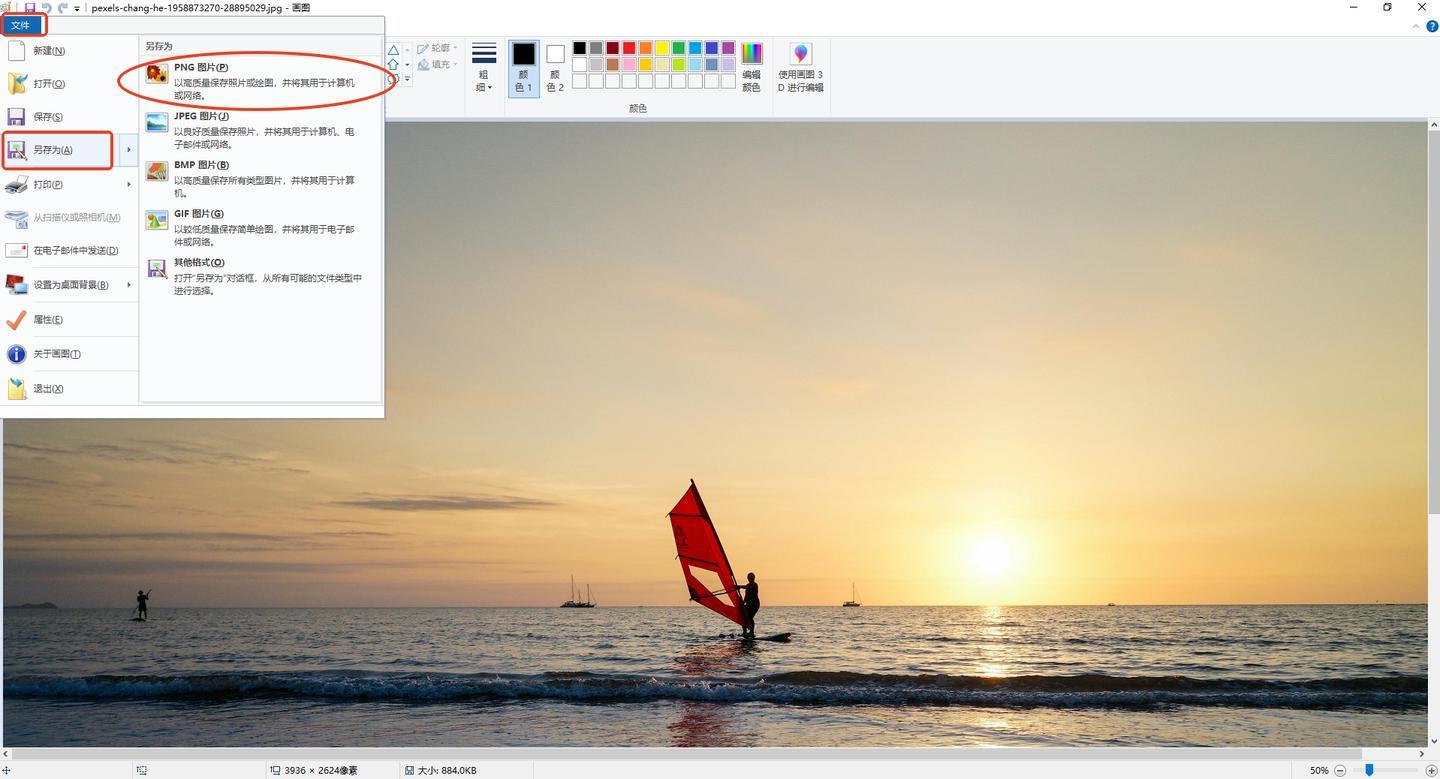Click 使用画图 3D 进行编辑 button

pos(801,67)
